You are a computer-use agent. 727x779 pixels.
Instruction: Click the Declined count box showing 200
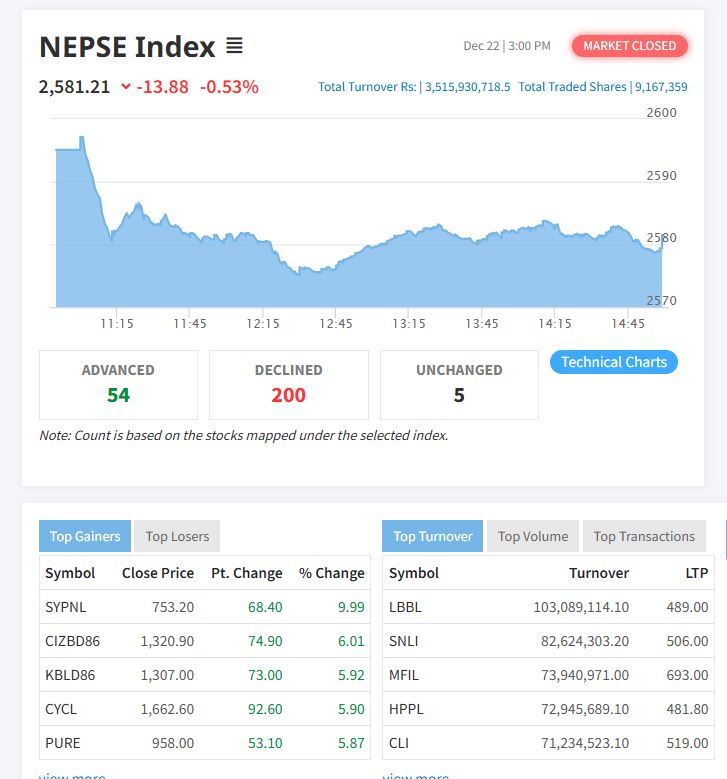click(288, 384)
